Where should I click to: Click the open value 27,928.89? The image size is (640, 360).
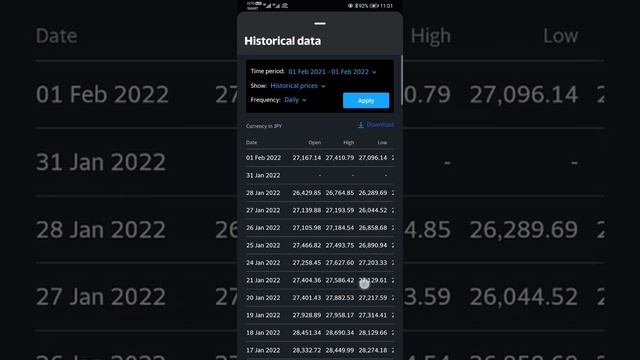(x=307, y=316)
